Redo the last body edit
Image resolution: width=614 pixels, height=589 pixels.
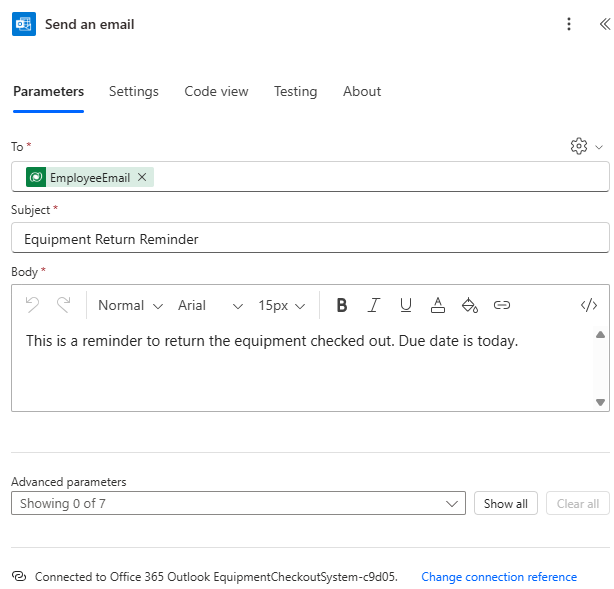pyautogui.click(x=63, y=305)
